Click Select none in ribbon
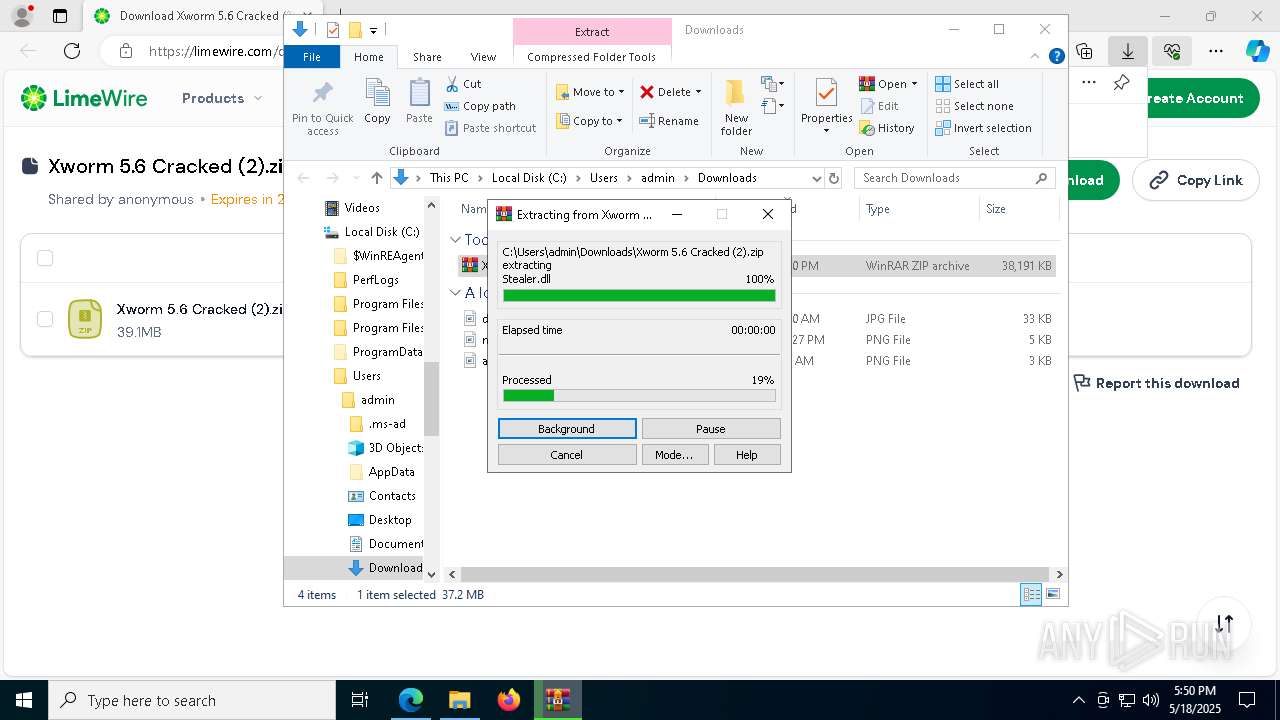The height and width of the screenshot is (720, 1280). click(x=974, y=106)
